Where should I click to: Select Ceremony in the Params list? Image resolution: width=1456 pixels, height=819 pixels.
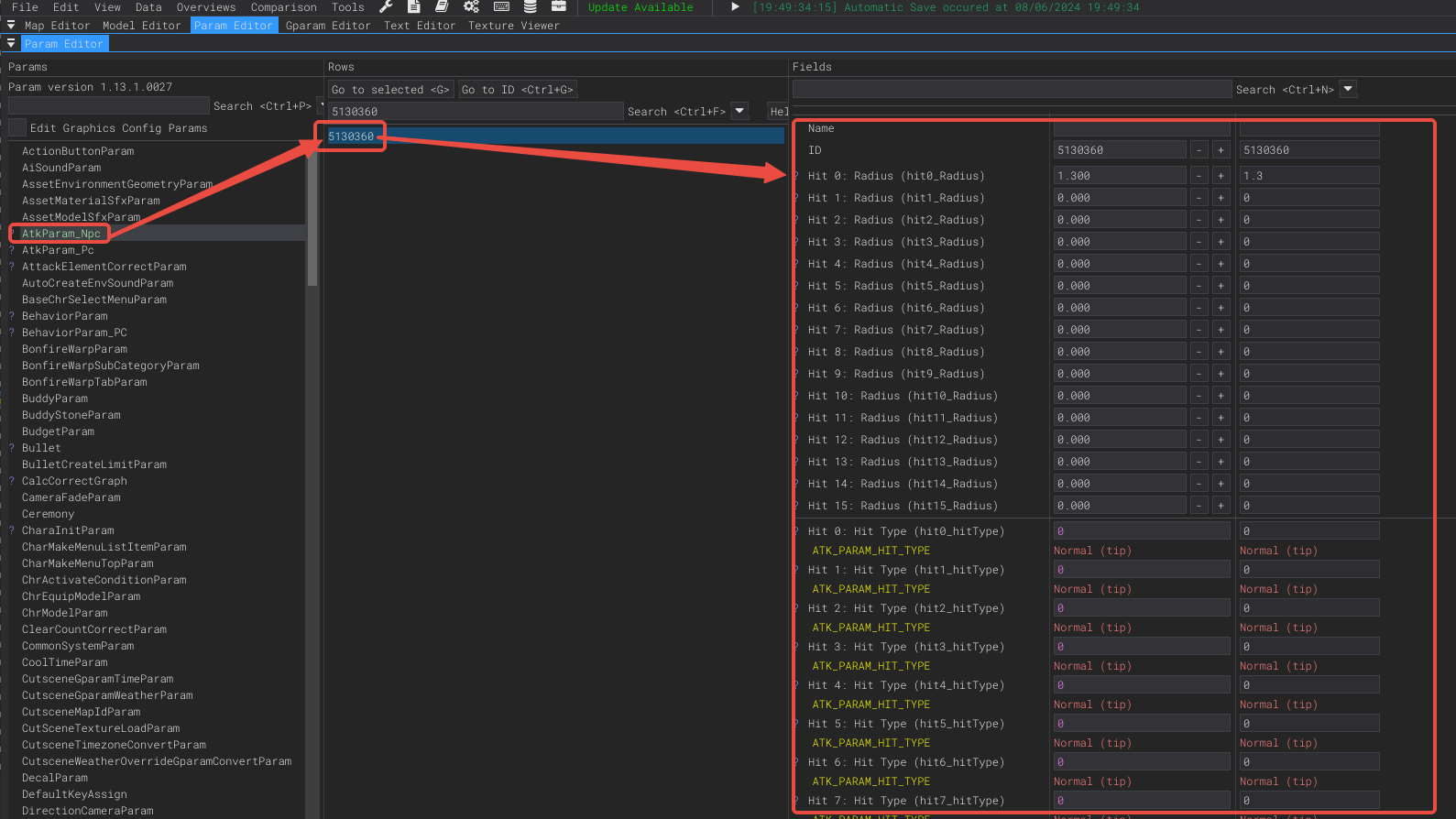coord(48,514)
